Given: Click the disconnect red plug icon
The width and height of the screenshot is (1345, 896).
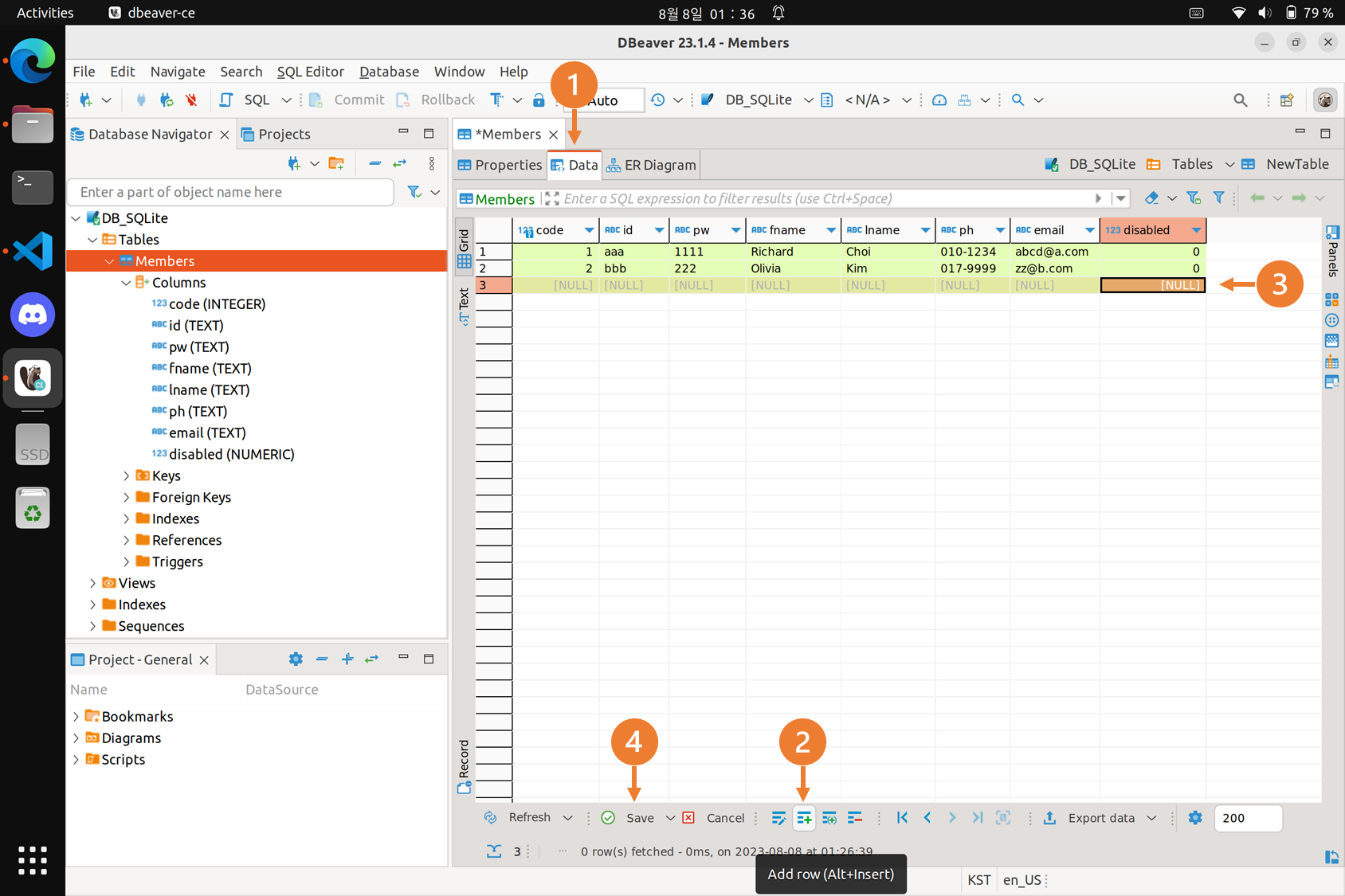Looking at the screenshot, I should (191, 100).
